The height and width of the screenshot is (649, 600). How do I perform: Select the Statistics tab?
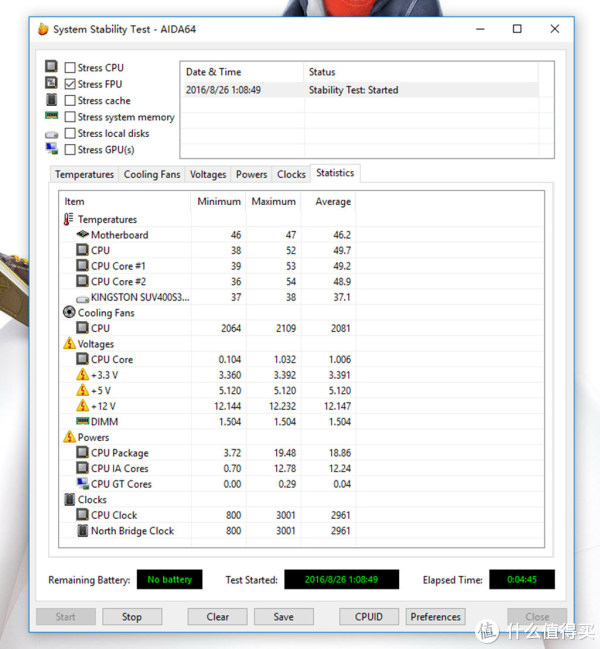point(335,173)
